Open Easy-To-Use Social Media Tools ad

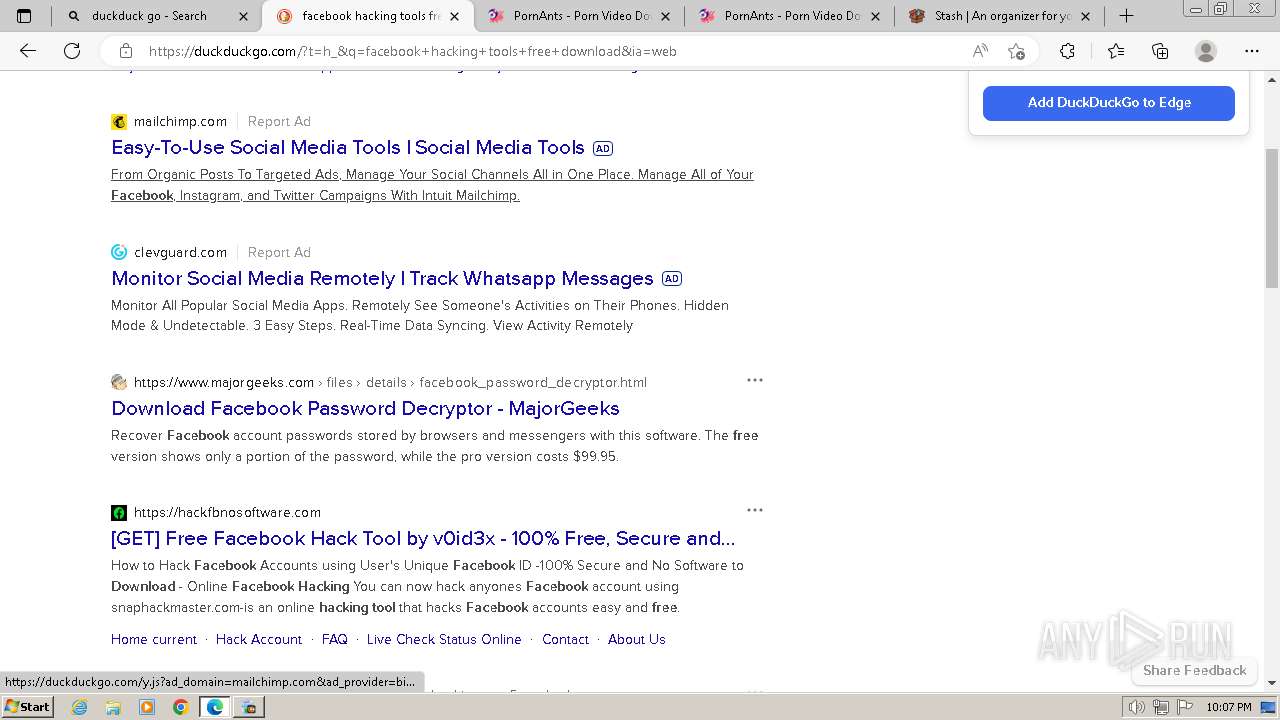click(x=348, y=147)
